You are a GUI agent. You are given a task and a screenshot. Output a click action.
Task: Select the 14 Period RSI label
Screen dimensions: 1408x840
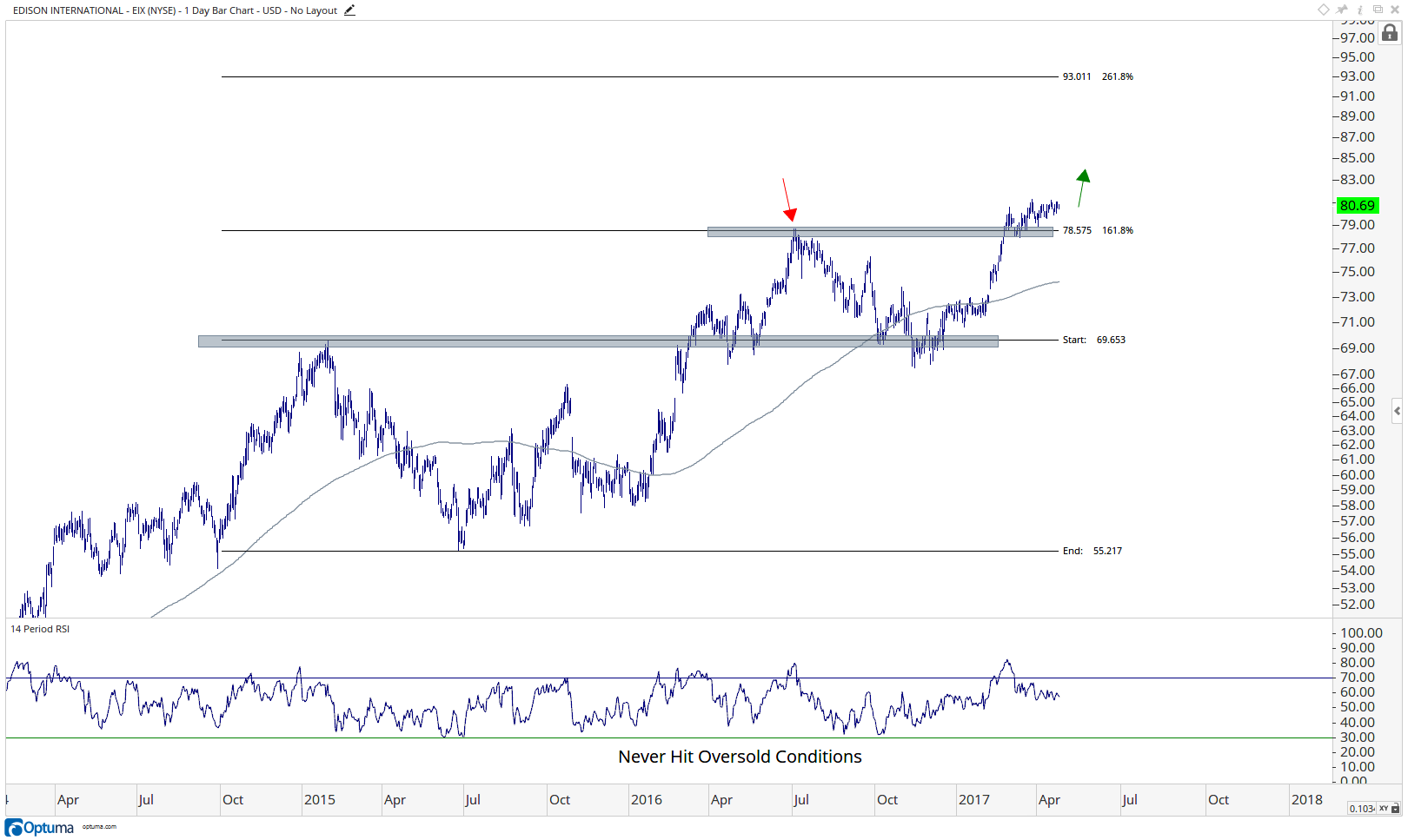pos(40,629)
